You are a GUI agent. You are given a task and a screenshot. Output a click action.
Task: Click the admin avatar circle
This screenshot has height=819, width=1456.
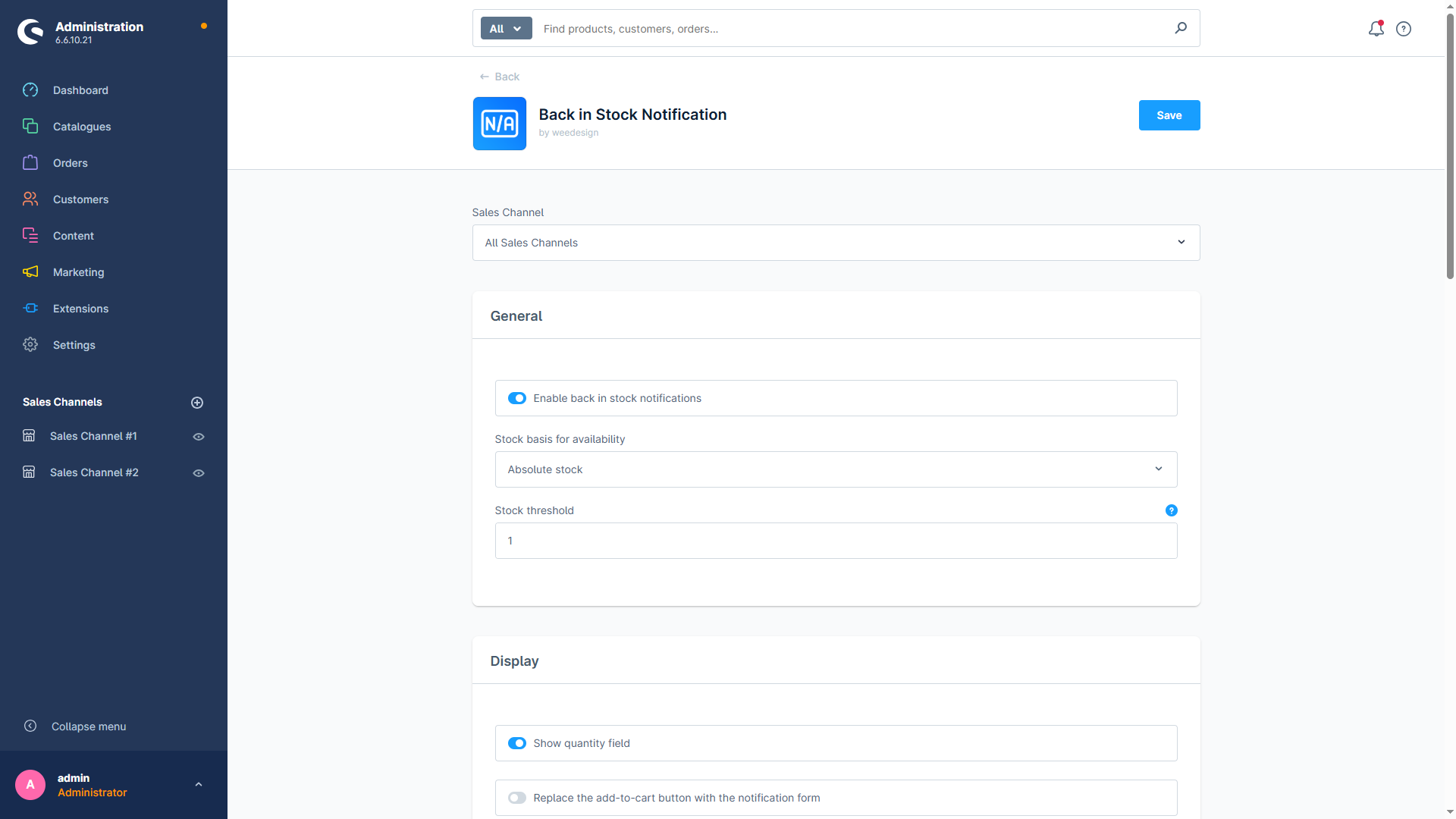[x=30, y=785]
